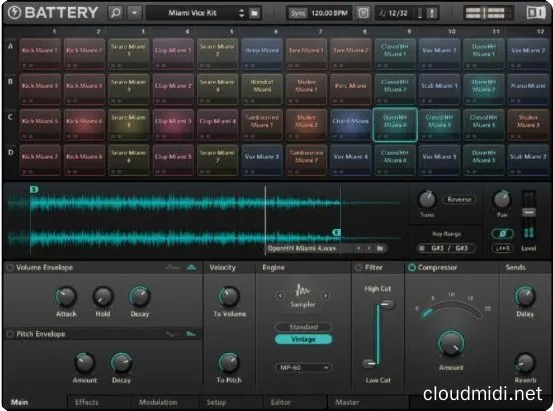Image resolution: width=553 pixels, height=411 pixels.
Task: Step kit preset using Miami Vice Kit arrows
Action: click(241, 13)
